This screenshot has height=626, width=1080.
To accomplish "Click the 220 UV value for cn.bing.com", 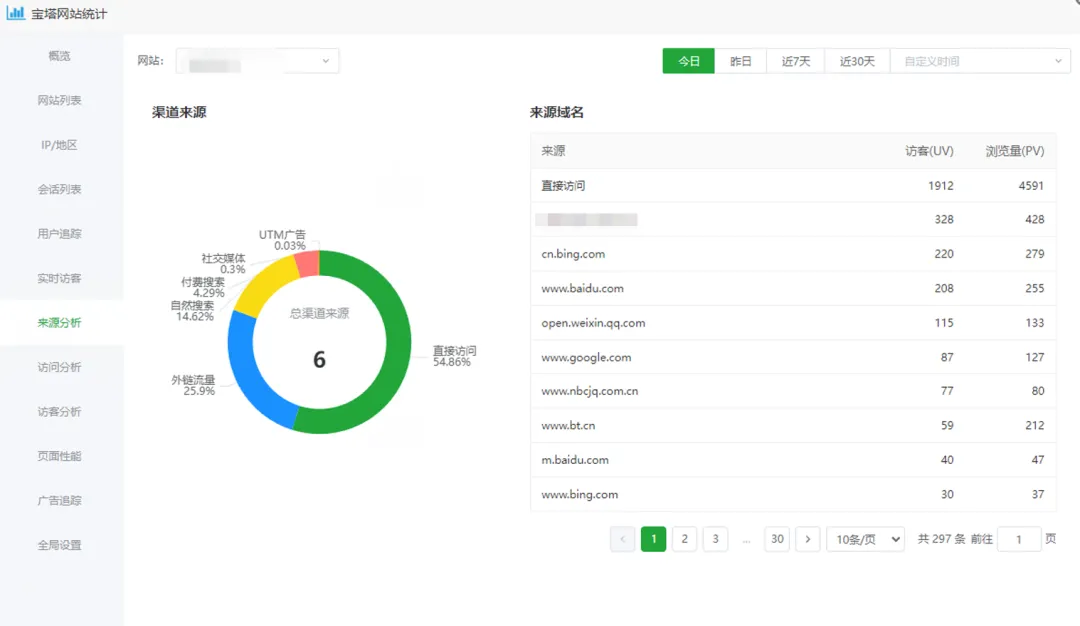I will [x=944, y=254].
